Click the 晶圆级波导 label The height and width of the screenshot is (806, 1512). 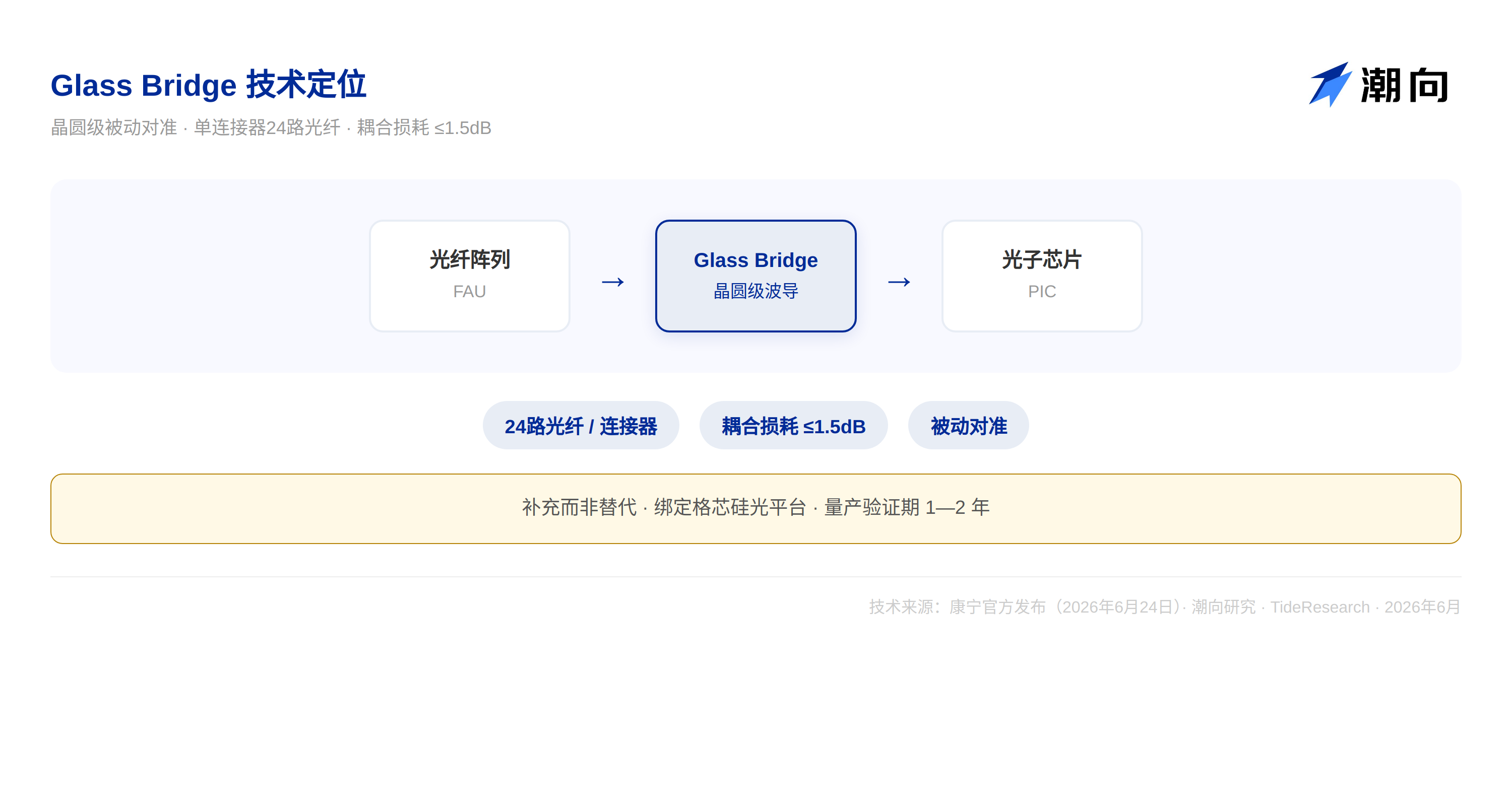755,291
